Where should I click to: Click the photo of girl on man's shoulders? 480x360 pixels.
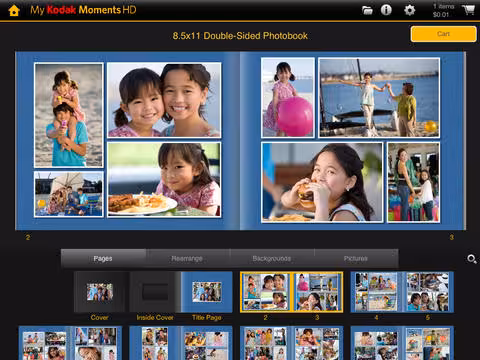click(69, 115)
